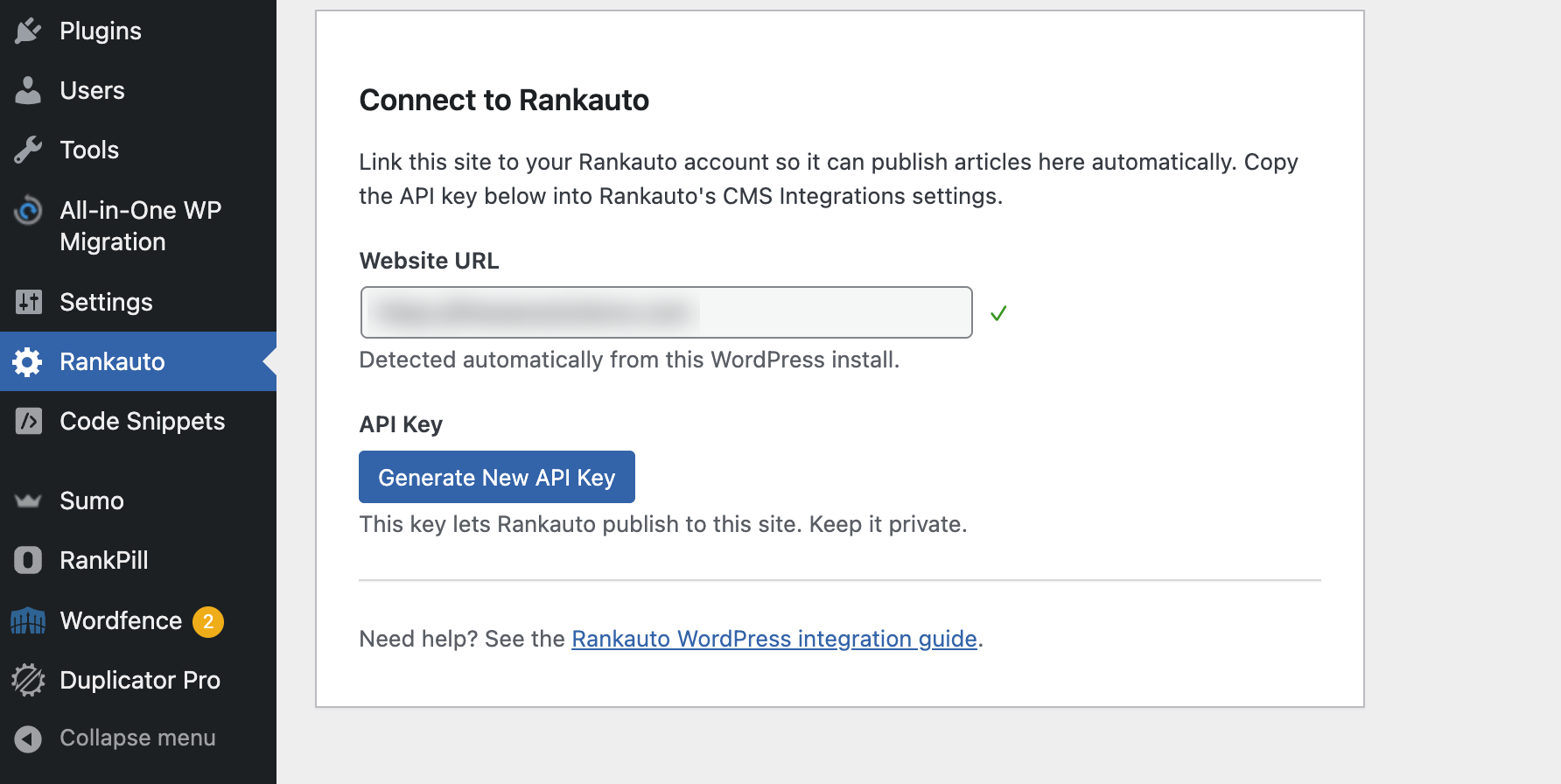The width and height of the screenshot is (1561, 784).
Task: Click the 'Connect to Rankauto' heading
Action: [504, 100]
